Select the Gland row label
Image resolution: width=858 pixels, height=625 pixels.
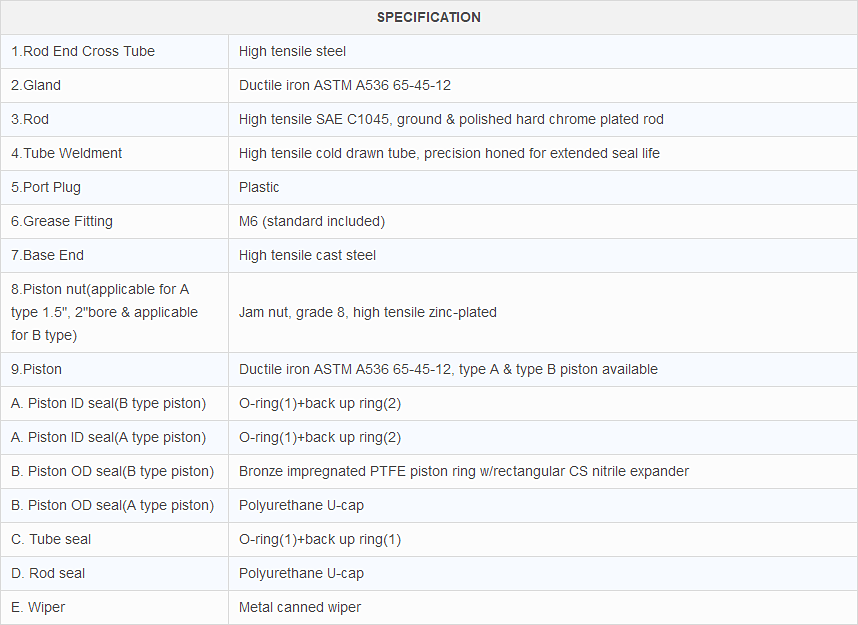coord(36,85)
